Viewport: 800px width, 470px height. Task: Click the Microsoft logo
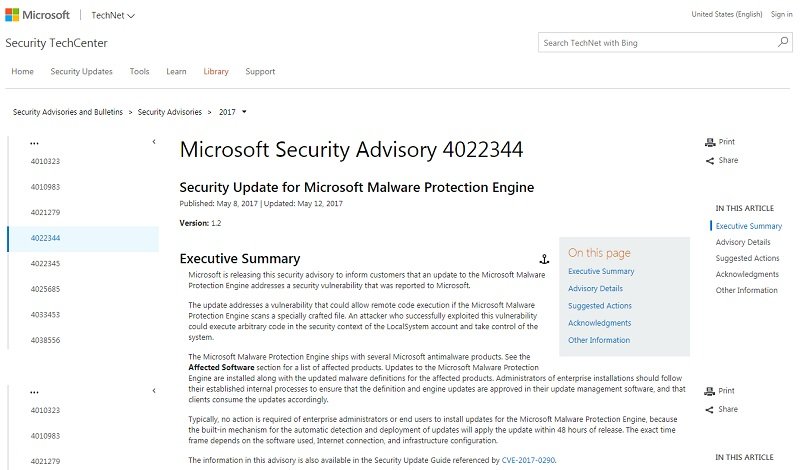[37, 15]
